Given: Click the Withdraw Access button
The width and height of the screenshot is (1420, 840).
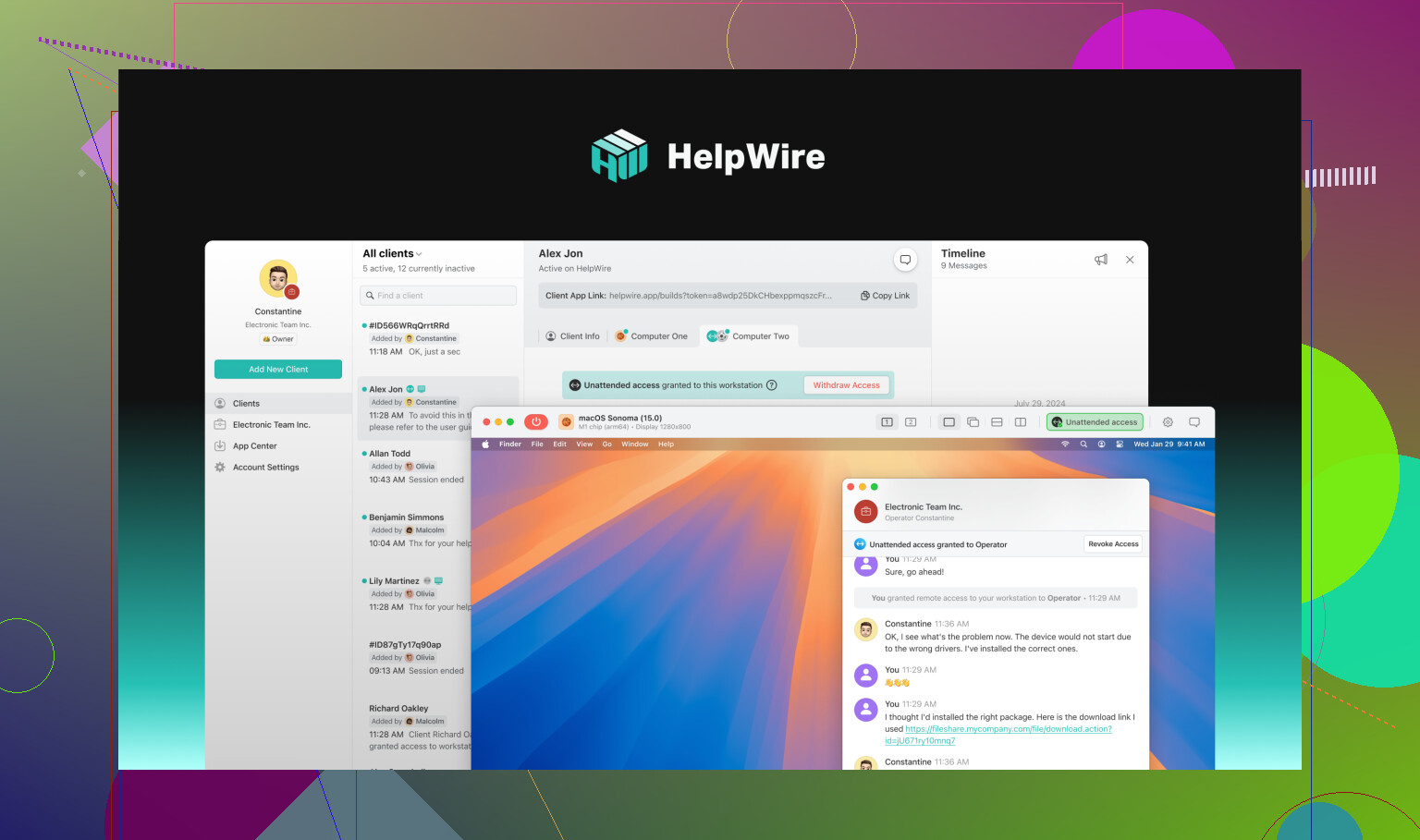Looking at the screenshot, I should (x=846, y=384).
